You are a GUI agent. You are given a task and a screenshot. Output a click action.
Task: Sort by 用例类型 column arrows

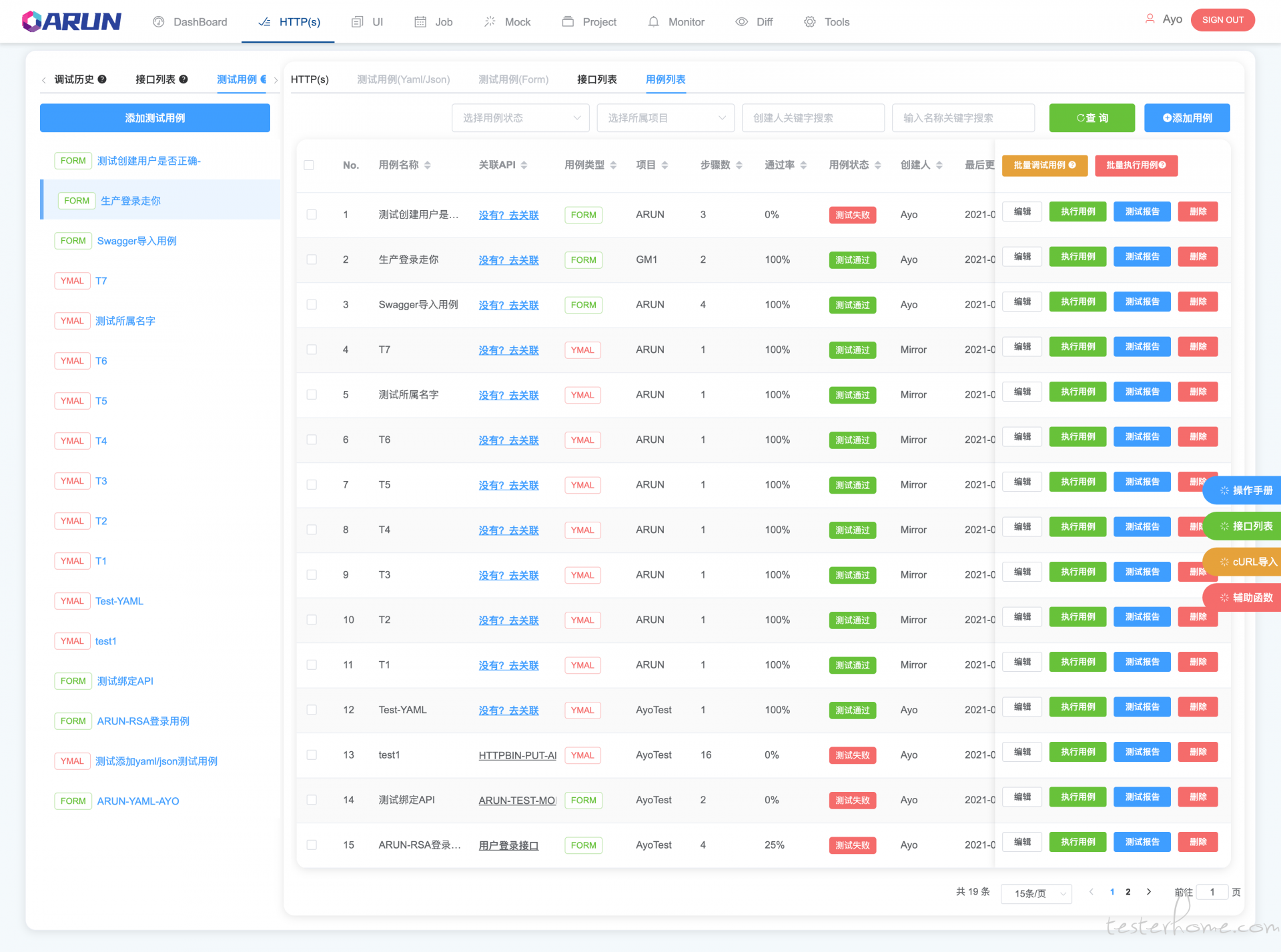(x=613, y=165)
